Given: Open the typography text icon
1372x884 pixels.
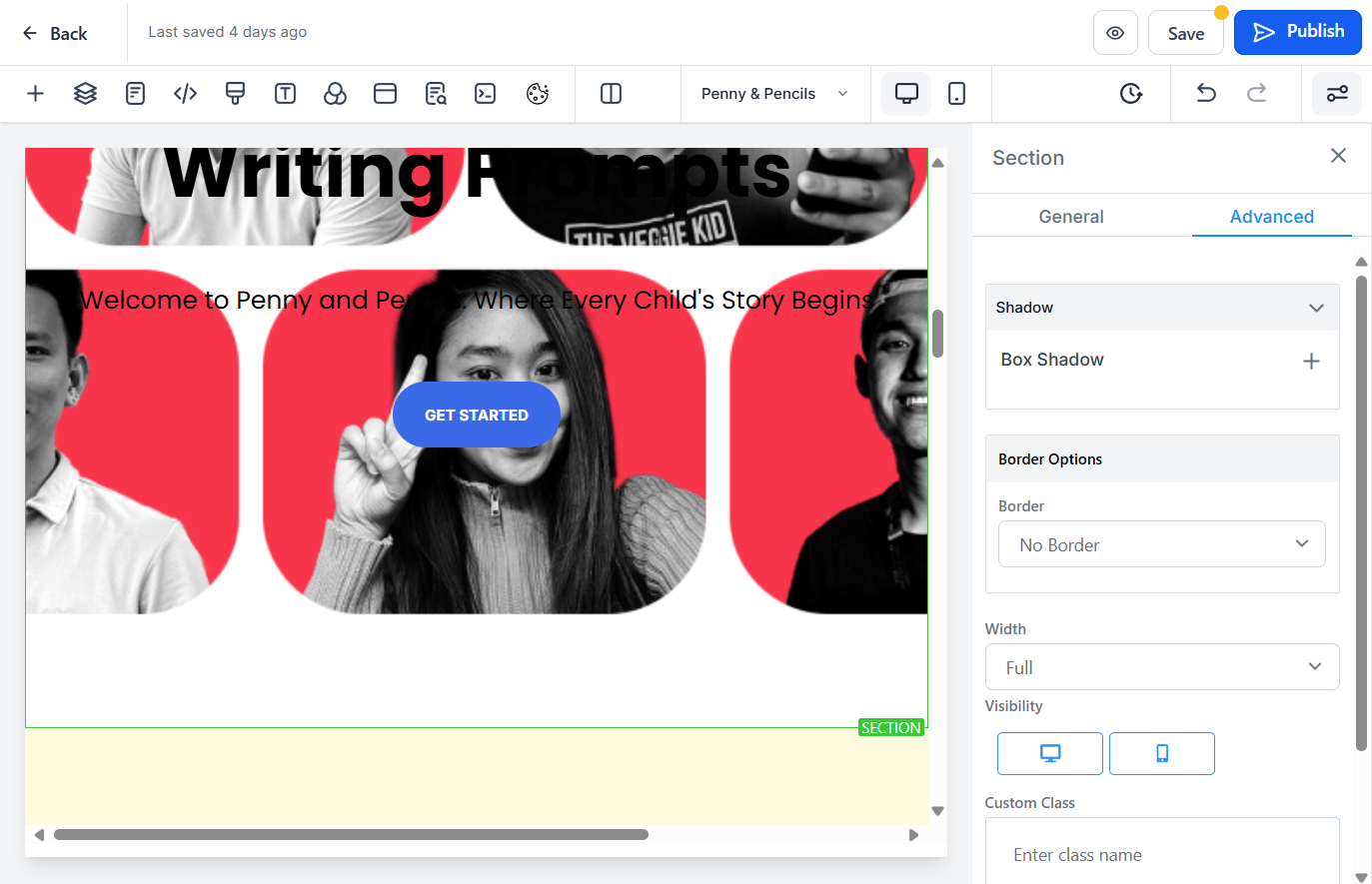Looking at the screenshot, I should pos(285,94).
